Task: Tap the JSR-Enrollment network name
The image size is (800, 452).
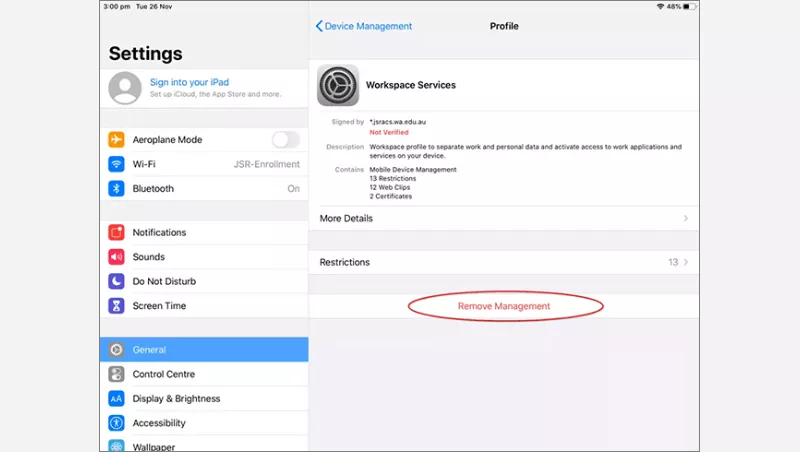Action: tap(267, 164)
